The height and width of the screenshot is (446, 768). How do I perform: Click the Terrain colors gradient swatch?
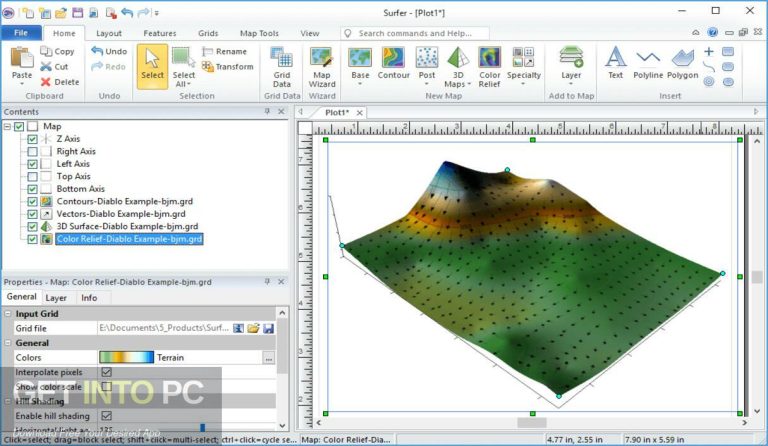(126, 357)
